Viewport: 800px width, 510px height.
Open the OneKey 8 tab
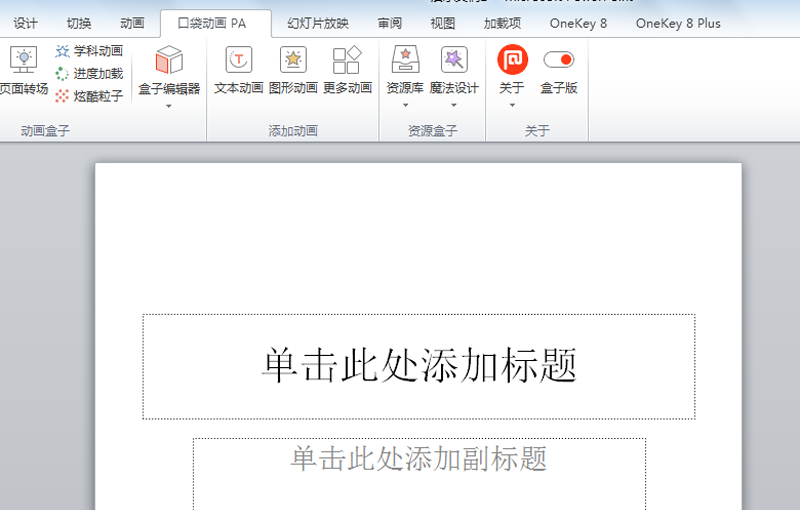578,23
